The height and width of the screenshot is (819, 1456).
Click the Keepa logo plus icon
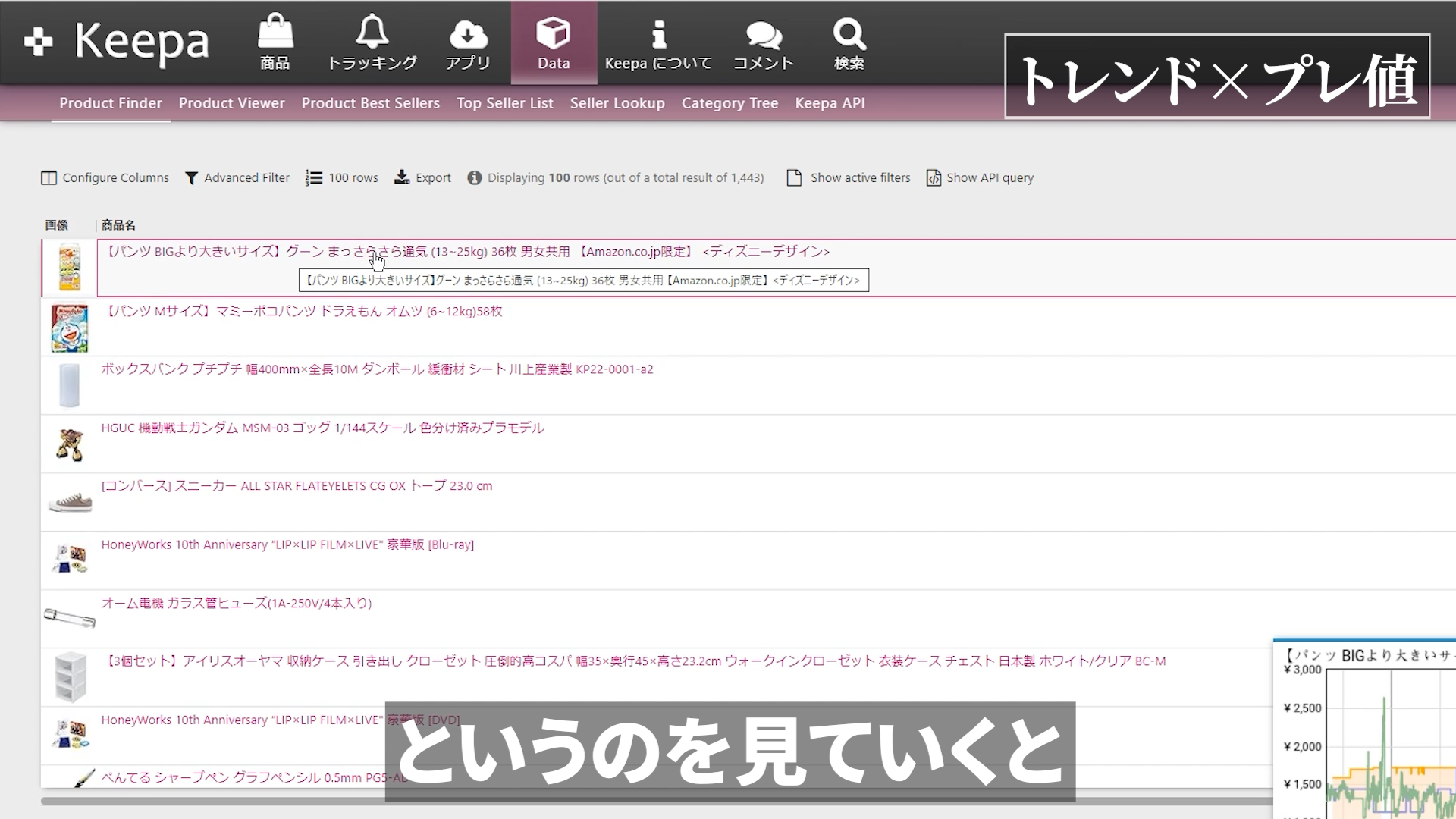click(38, 42)
